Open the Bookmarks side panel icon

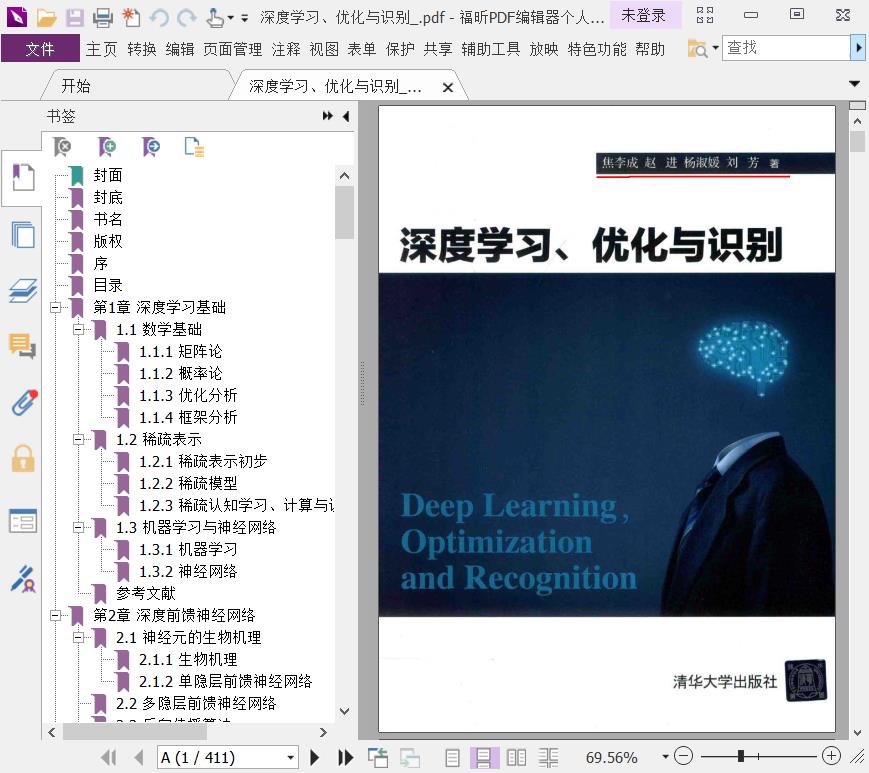click(23, 177)
